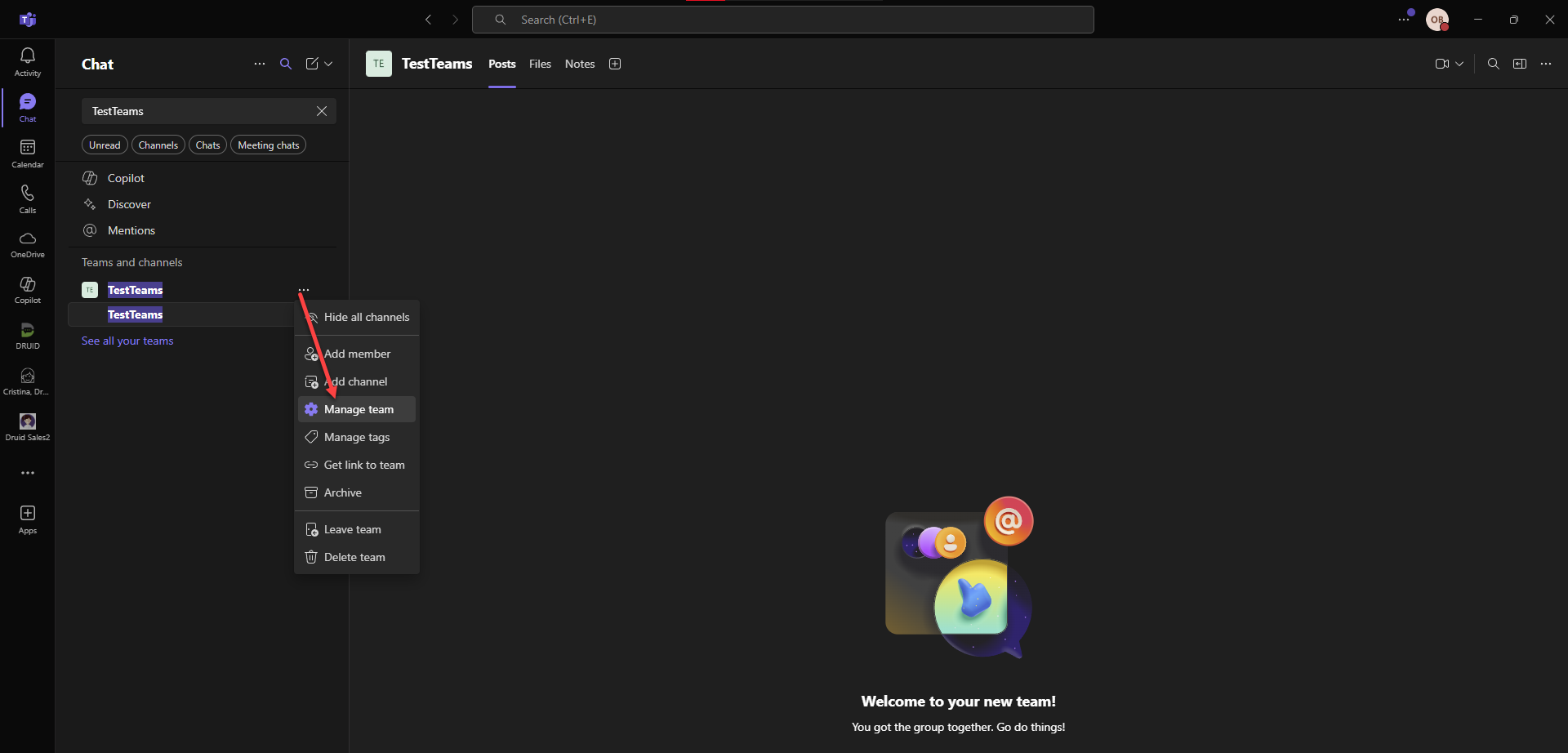Open OneDrive from the left rail

[x=28, y=244]
